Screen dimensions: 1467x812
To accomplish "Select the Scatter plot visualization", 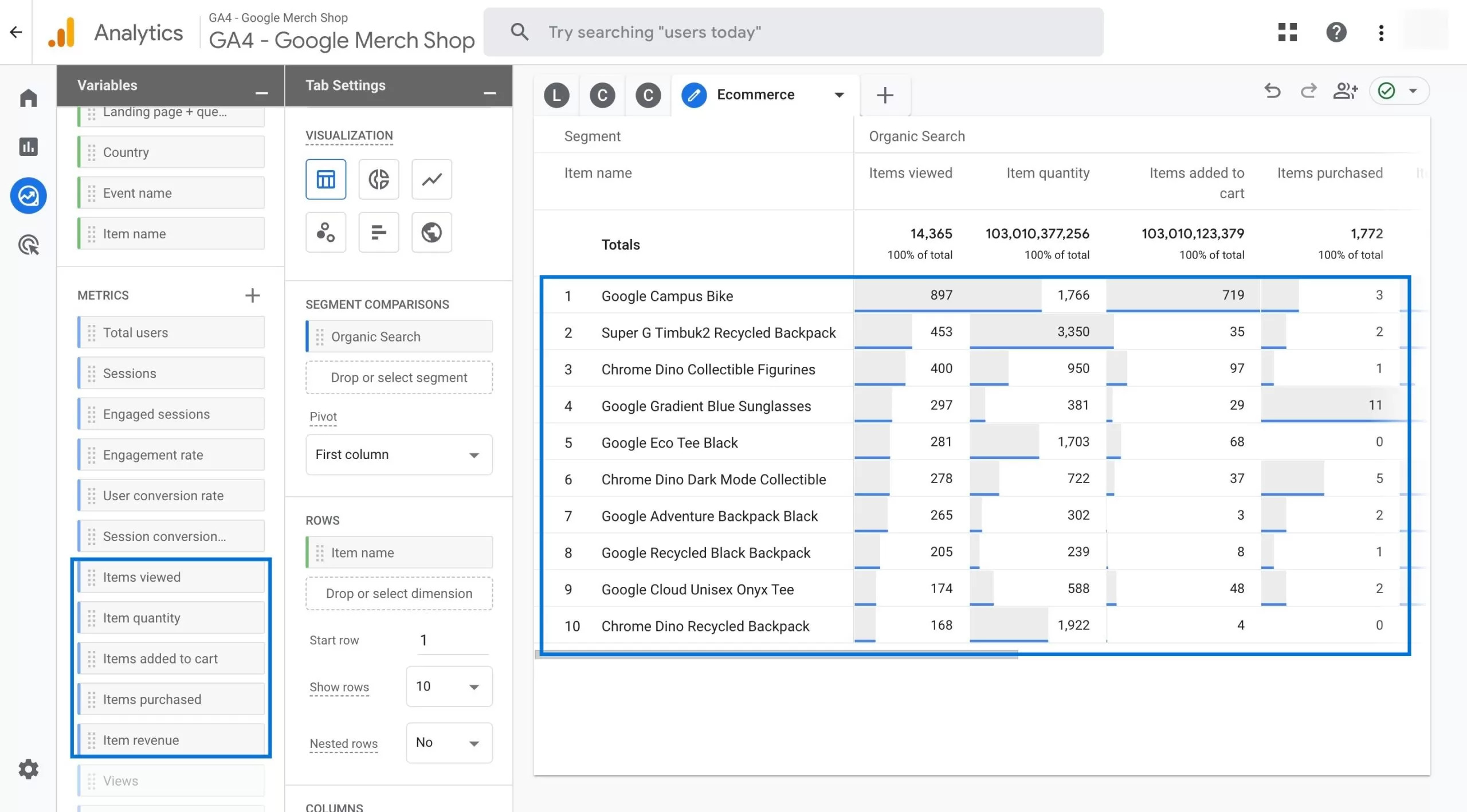I will click(325, 232).
